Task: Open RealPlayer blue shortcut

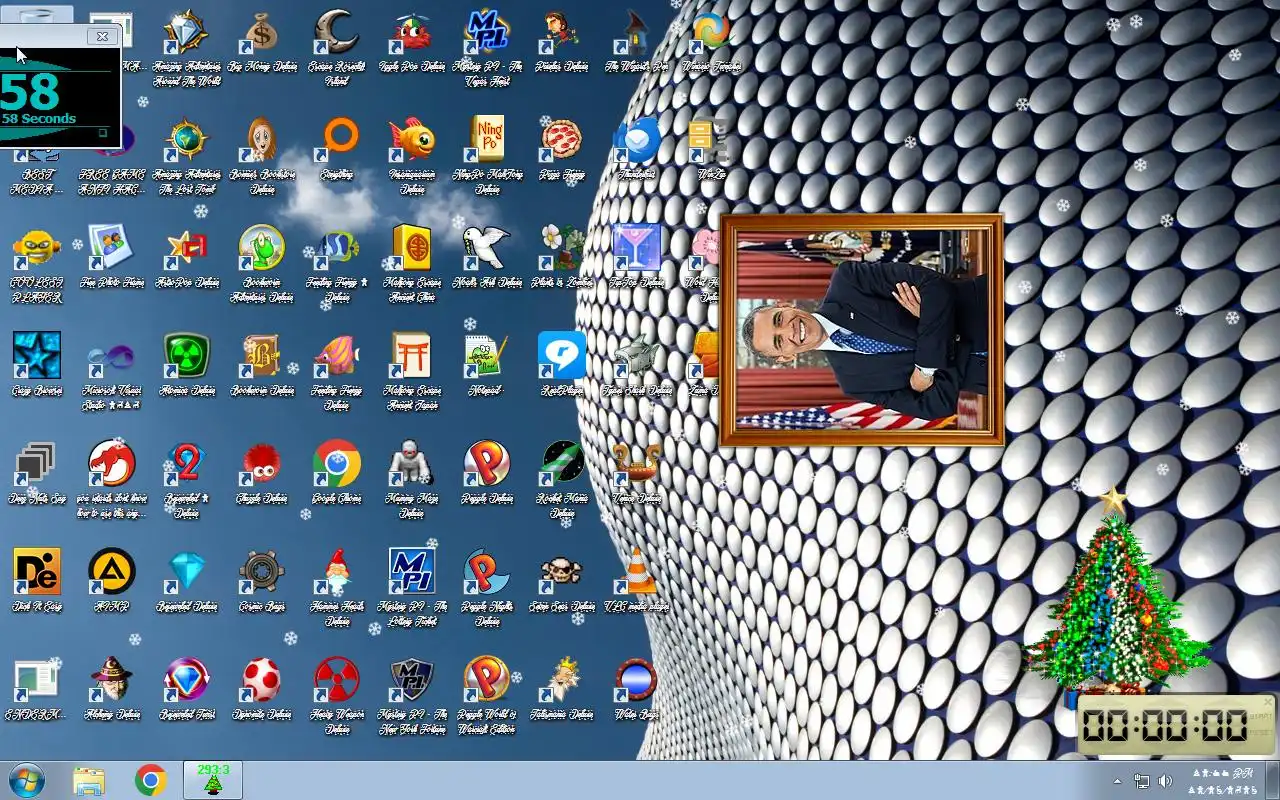Action: coord(562,356)
